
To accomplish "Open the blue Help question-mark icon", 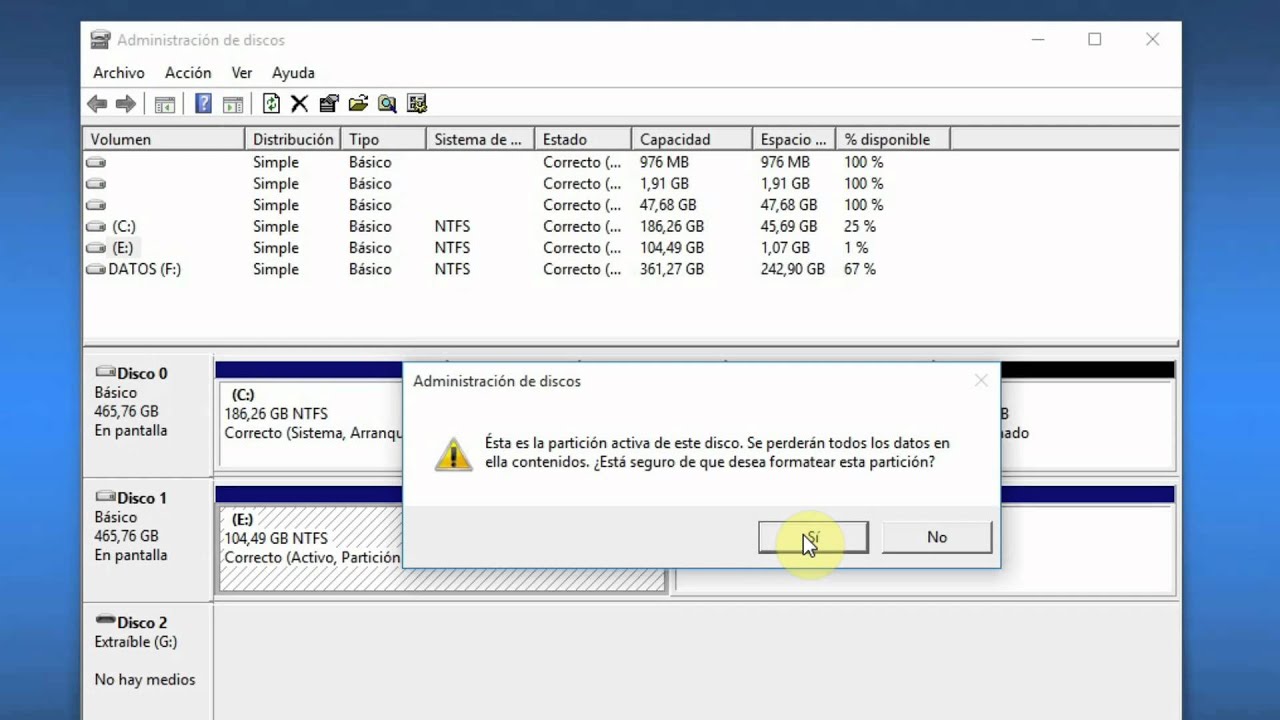I will point(203,104).
